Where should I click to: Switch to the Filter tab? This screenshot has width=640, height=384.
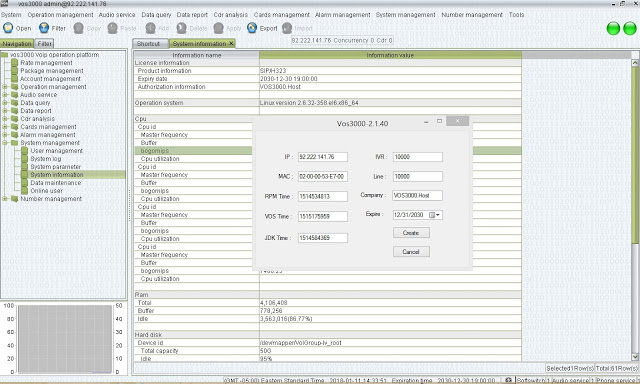[x=44, y=43]
